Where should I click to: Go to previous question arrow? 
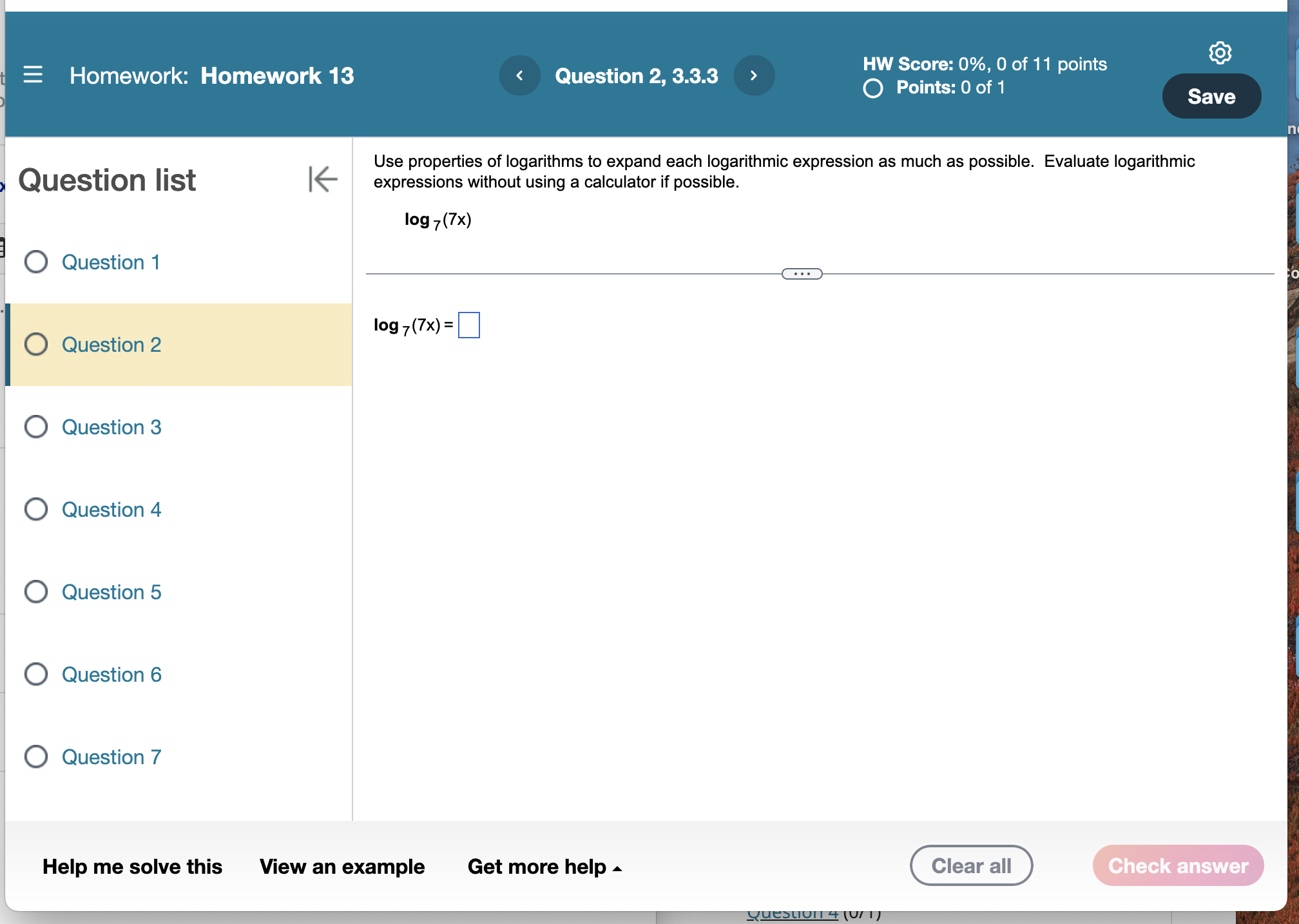[x=519, y=75]
